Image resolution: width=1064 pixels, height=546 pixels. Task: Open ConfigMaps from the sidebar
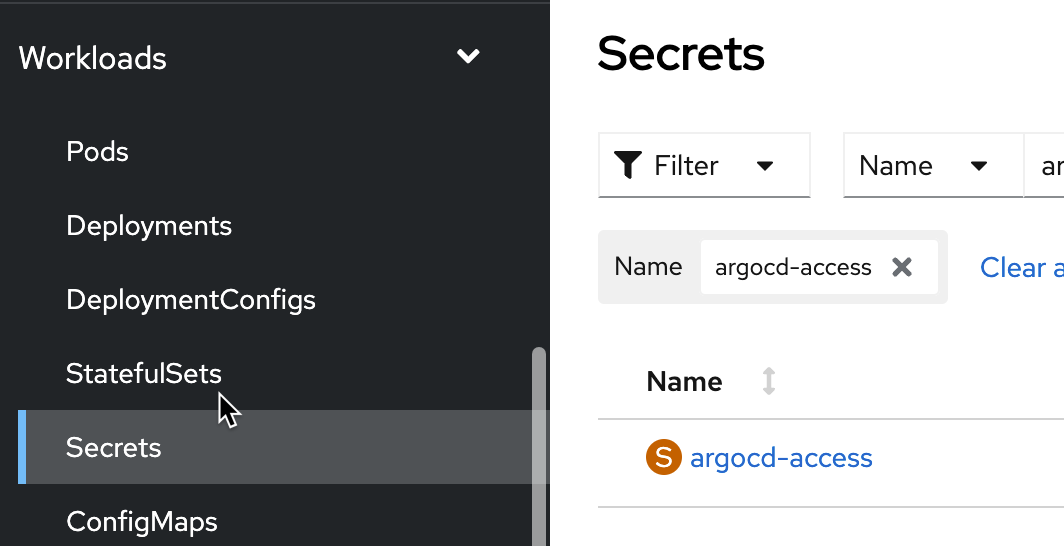tap(142, 521)
